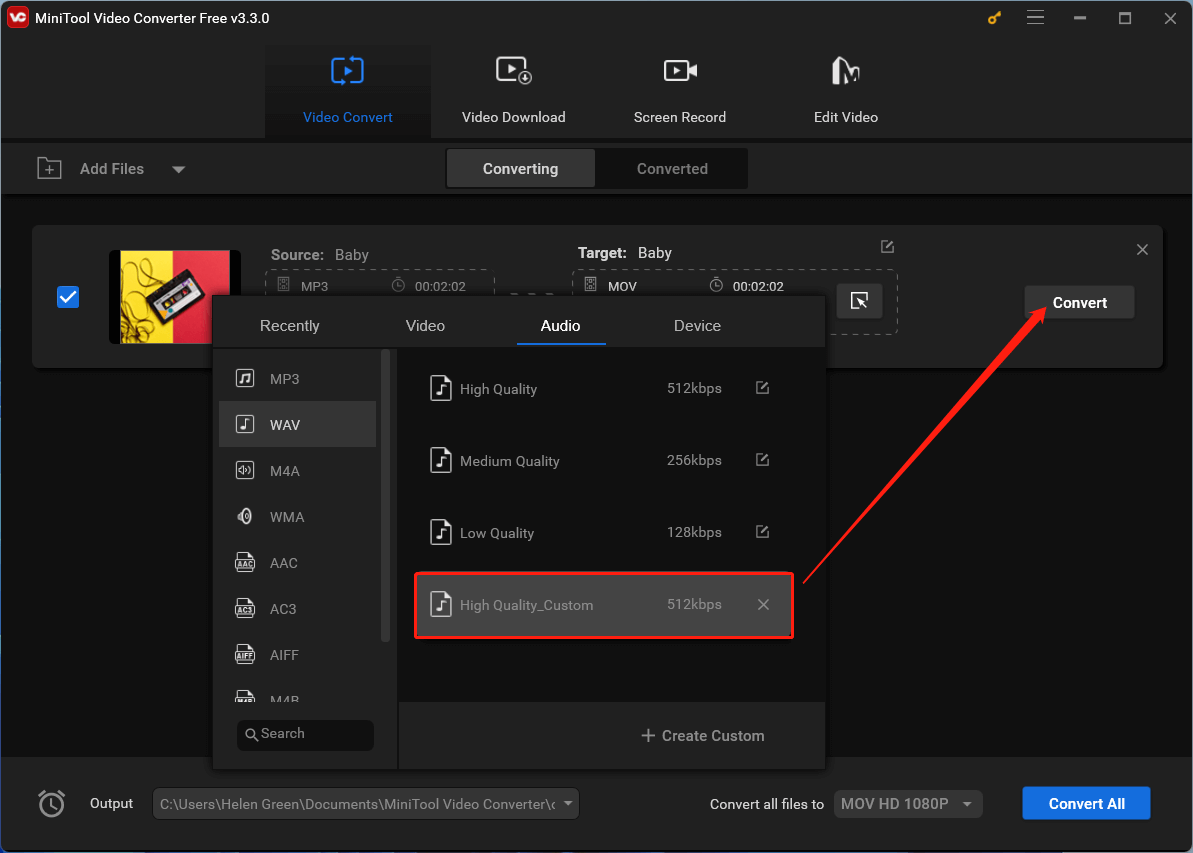Select the Low Quality preset label
Image resolution: width=1193 pixels, height=853 pixels.
pos(497,533)
